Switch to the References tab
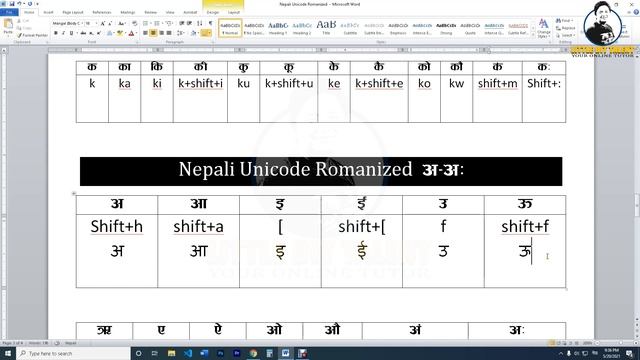The image size is (640, 360). (102, 13)
